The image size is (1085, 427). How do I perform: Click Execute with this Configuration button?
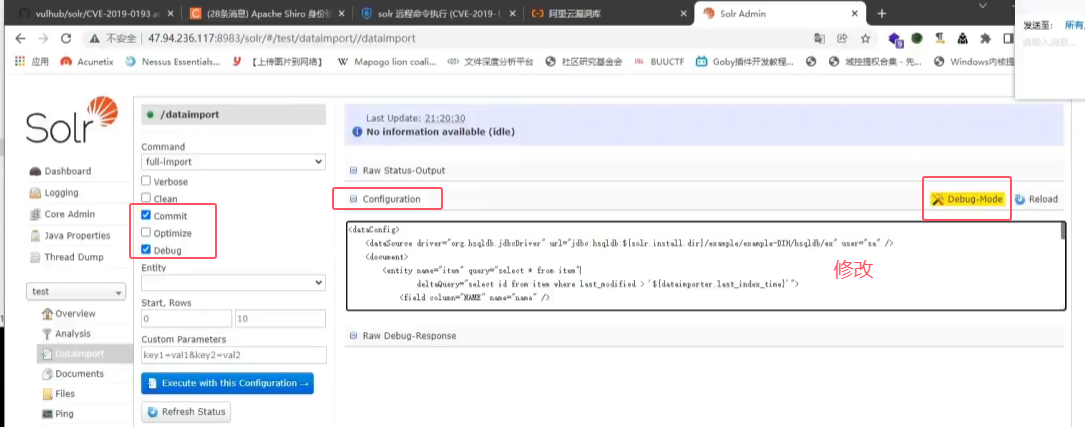228,383
